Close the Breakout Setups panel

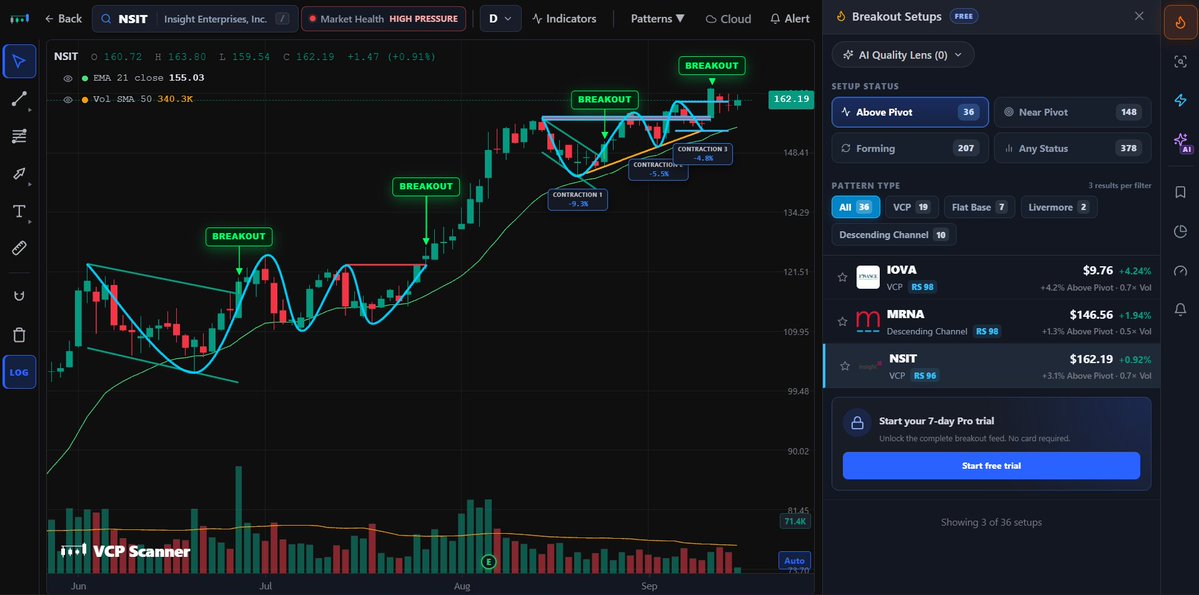click(x=1139, y=16)
